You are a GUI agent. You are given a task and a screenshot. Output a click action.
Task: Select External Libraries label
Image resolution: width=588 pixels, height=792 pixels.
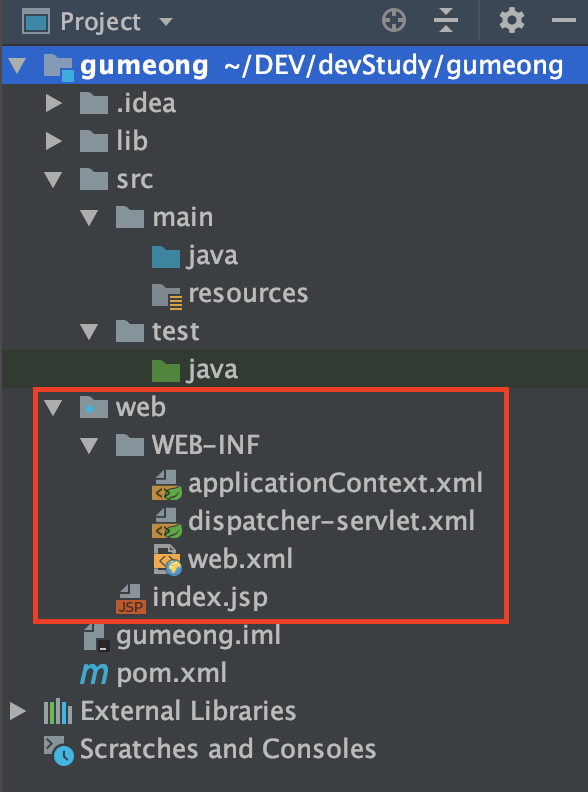[188, 711]
